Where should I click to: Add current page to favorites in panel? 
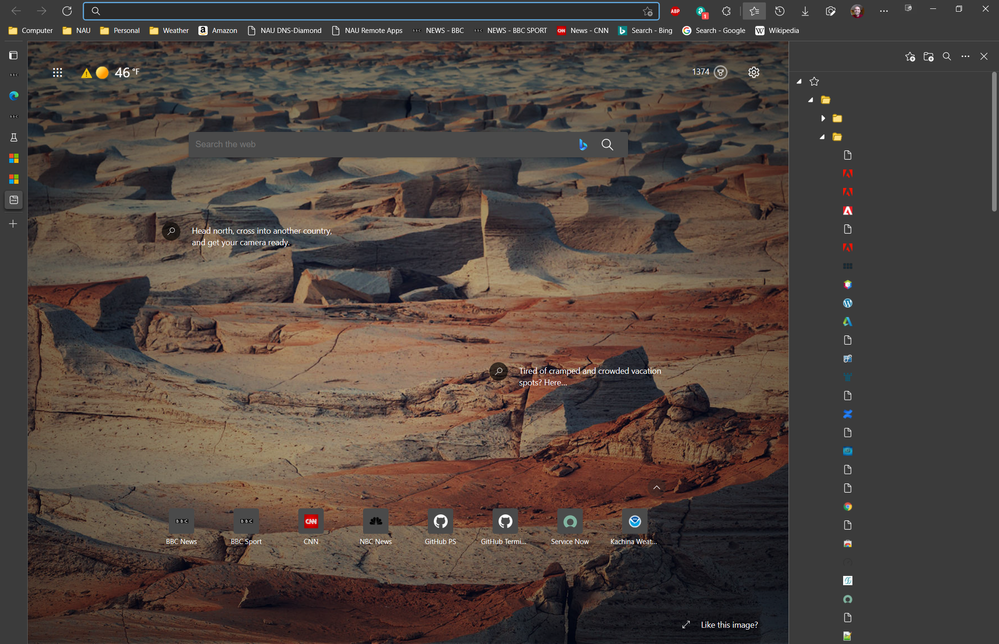tap(909, 57)
